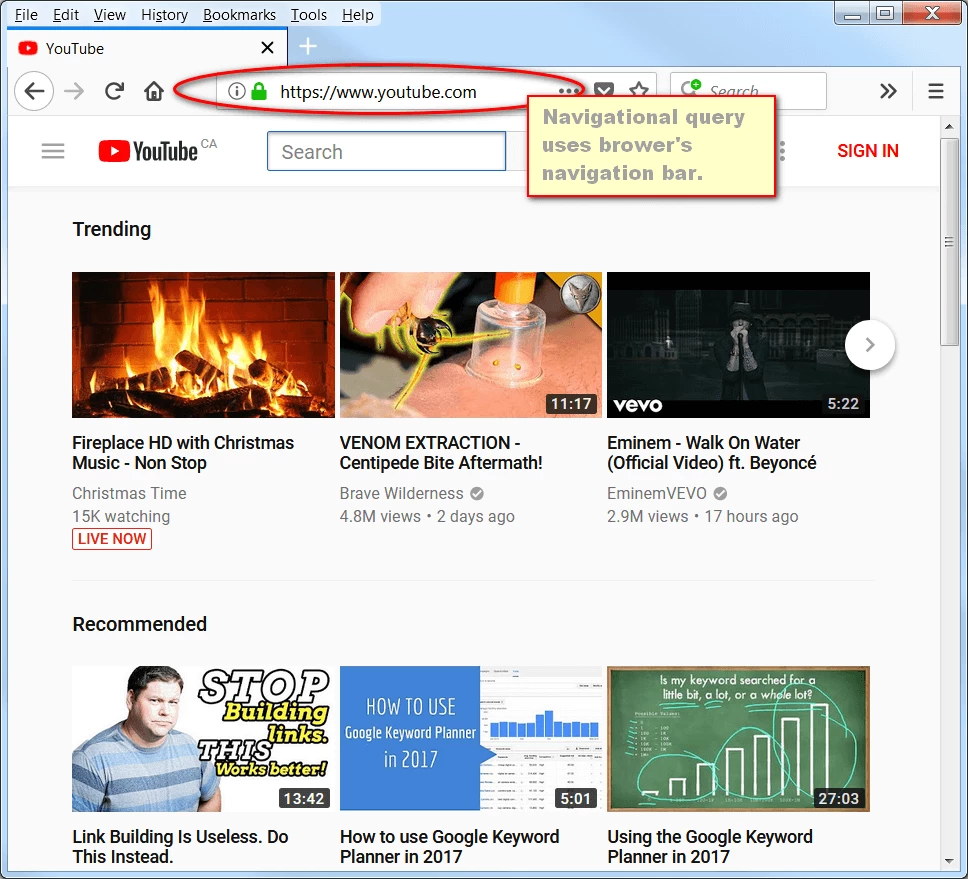Bookmark this page with the star
The height and width of the screenshot is (879, 968).
[x=639, y=91]
